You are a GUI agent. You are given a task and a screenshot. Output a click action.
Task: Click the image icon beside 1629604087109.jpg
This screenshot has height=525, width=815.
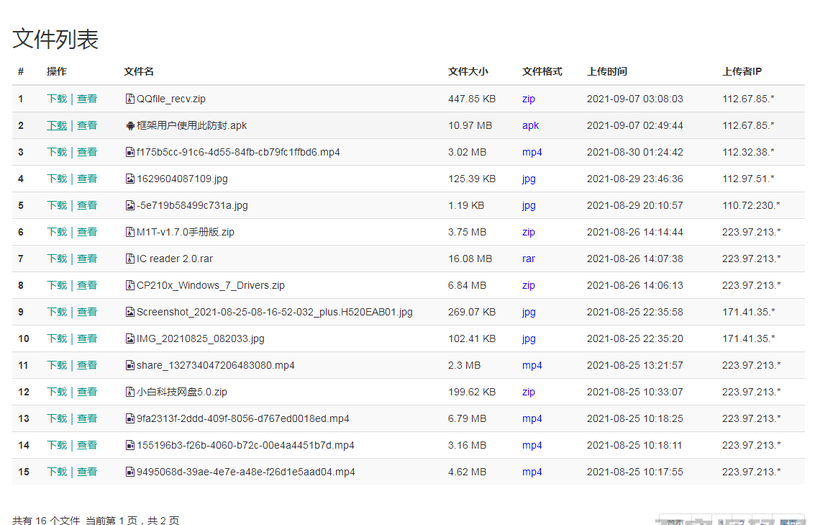(130, 179)
